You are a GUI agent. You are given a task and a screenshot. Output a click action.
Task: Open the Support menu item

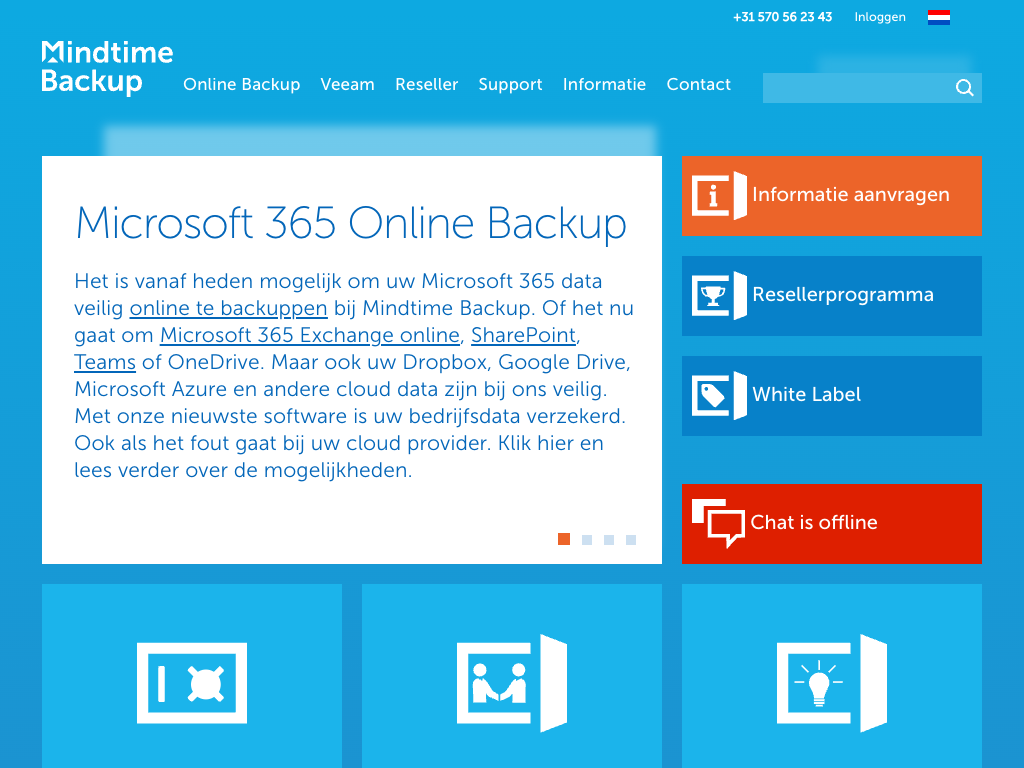510,85
